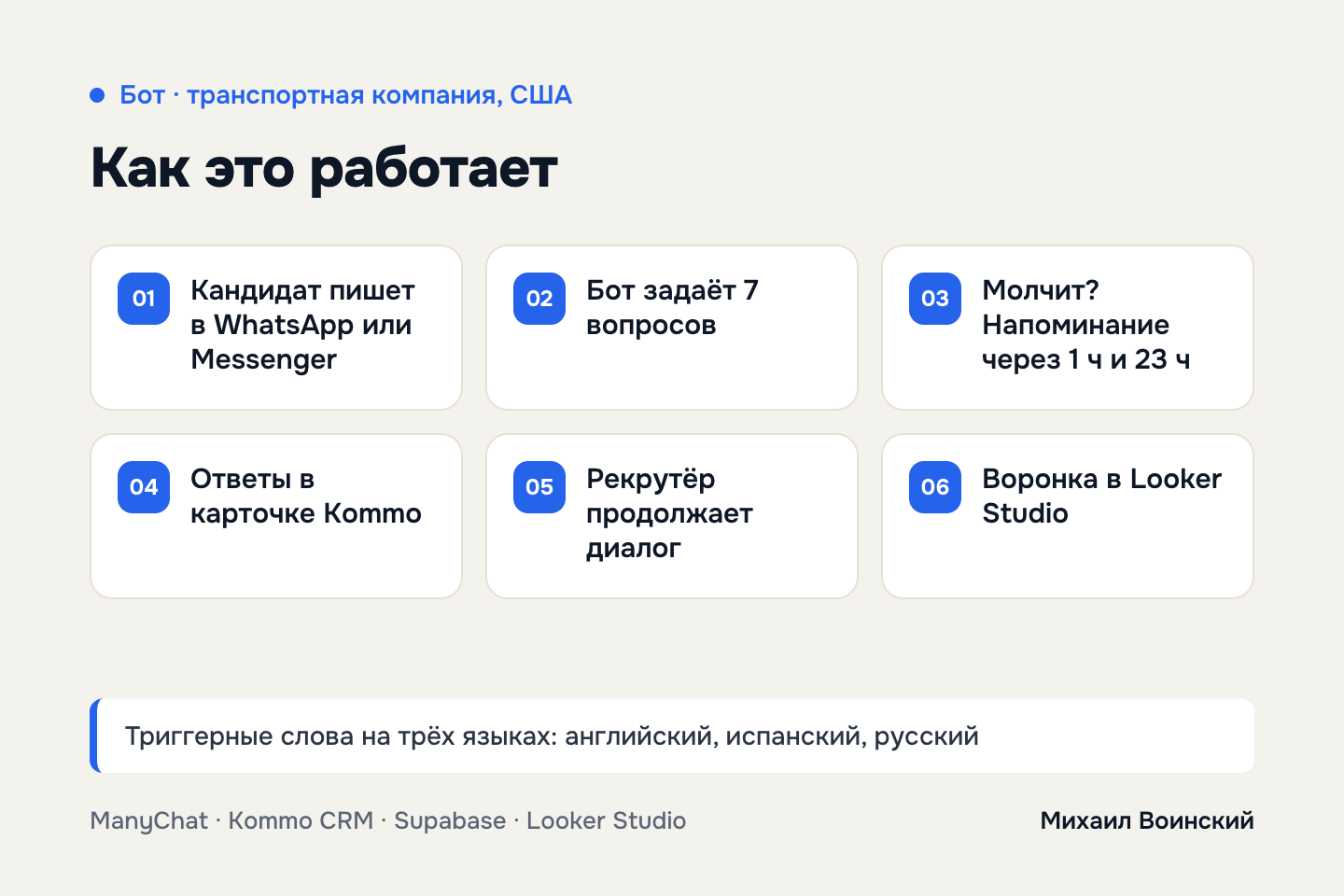Click the Михаил Воинский author name
Screen dimensions: 1344x896
[1147, 820]
